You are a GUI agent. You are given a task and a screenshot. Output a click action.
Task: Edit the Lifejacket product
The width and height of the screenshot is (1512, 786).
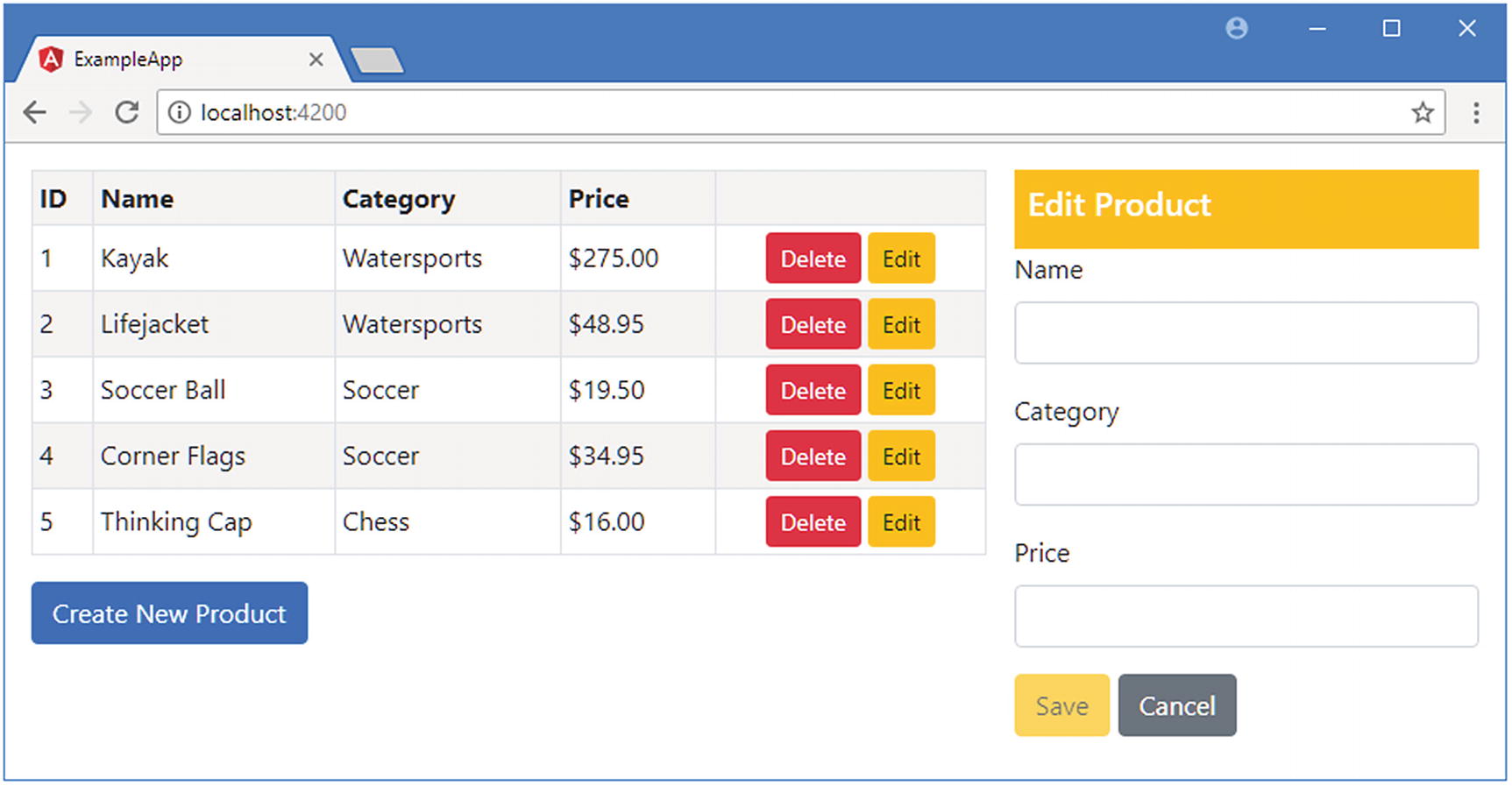(901, 324)
